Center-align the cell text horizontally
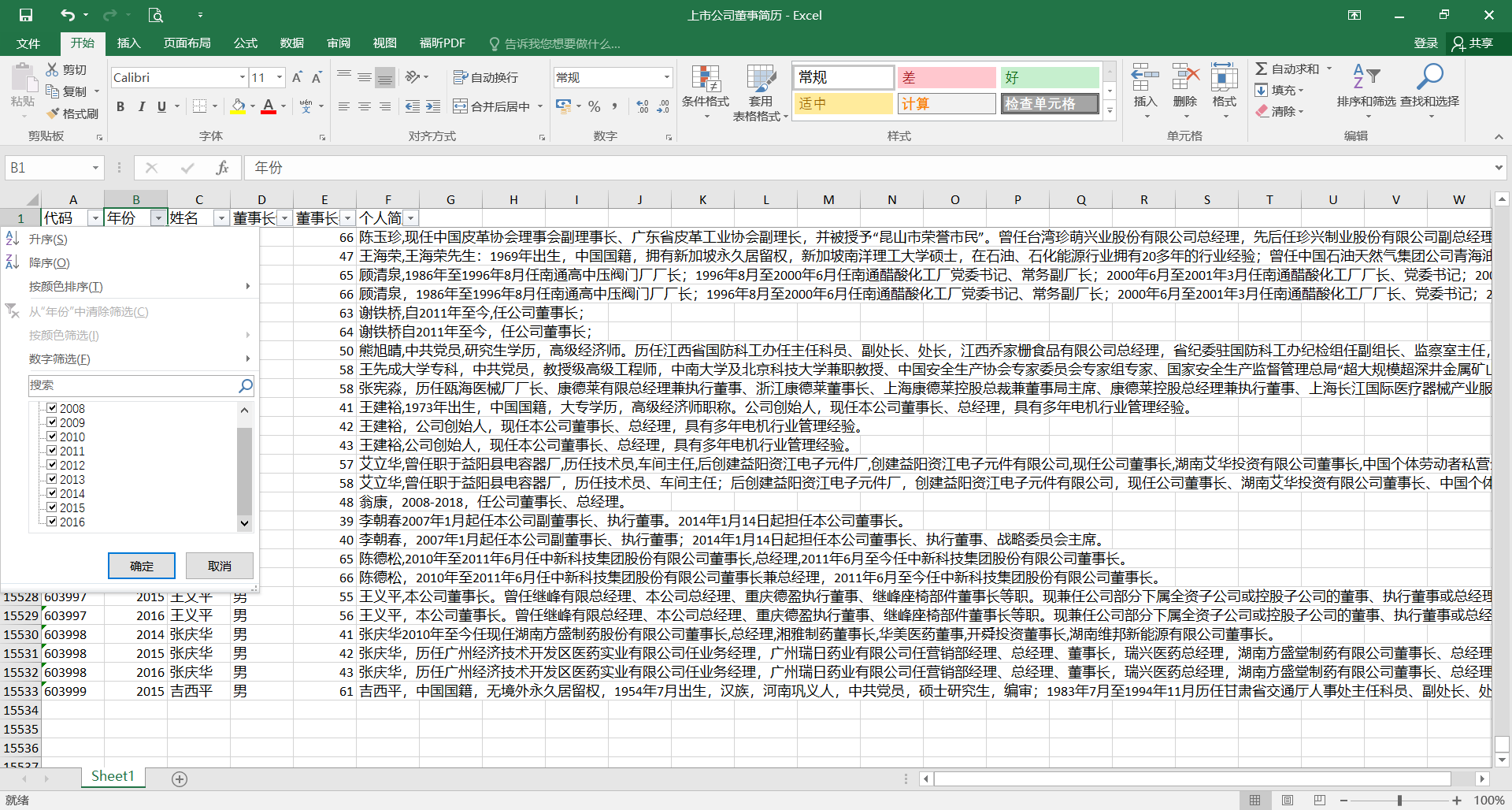This screenshot has height=810, width=1512. pos(364,106)
